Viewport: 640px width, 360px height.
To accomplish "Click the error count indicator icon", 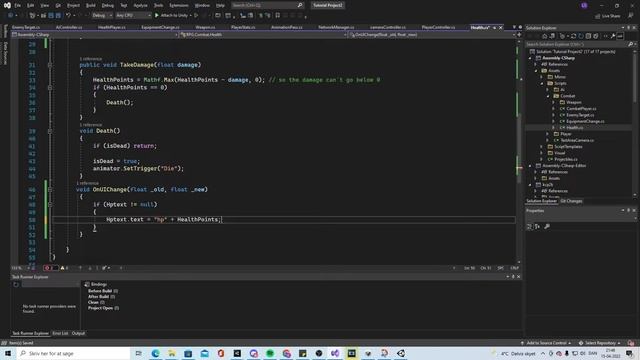I will point(47,268).
